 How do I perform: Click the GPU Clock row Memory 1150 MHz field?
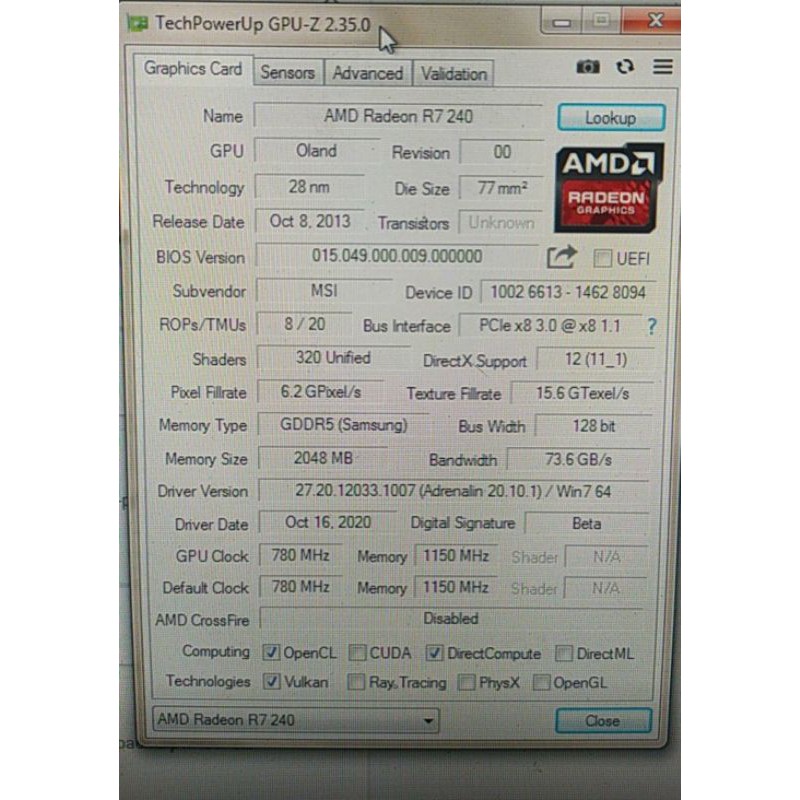tap(456, 556)
